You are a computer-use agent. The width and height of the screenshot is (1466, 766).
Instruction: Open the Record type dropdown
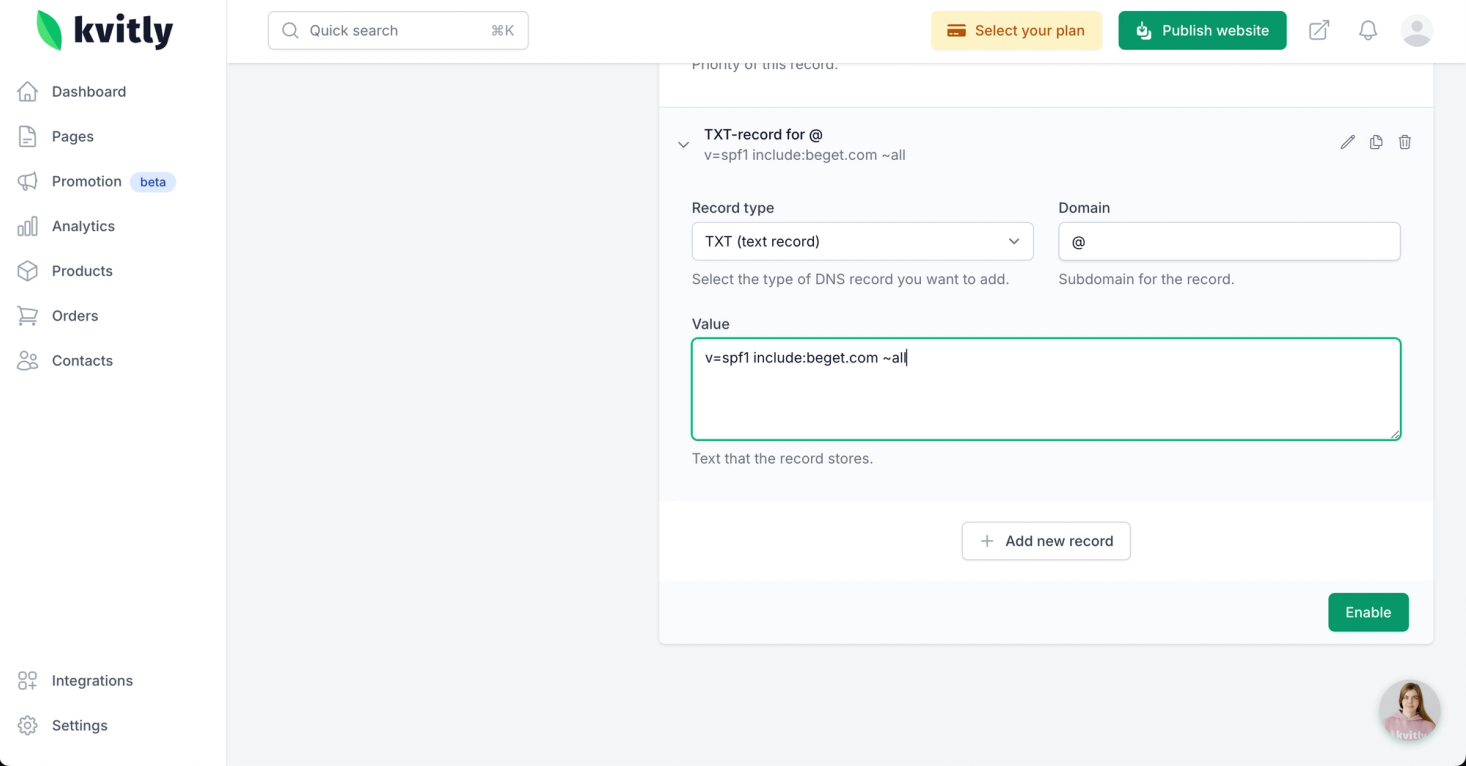(x=862, y=241)
